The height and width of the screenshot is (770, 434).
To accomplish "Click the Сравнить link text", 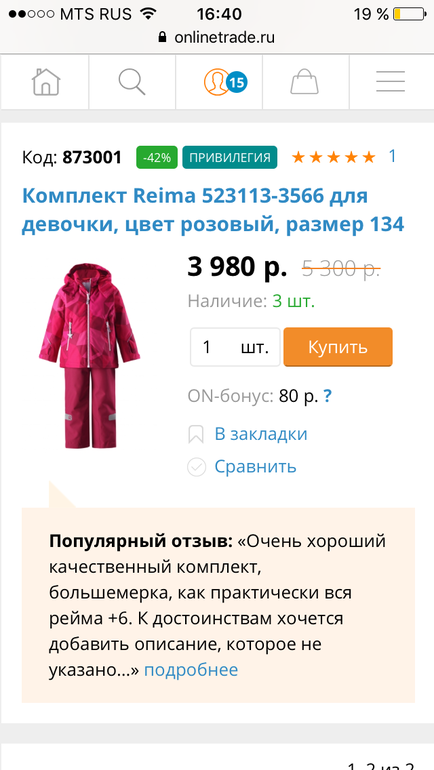I will (x=255, y=466).
